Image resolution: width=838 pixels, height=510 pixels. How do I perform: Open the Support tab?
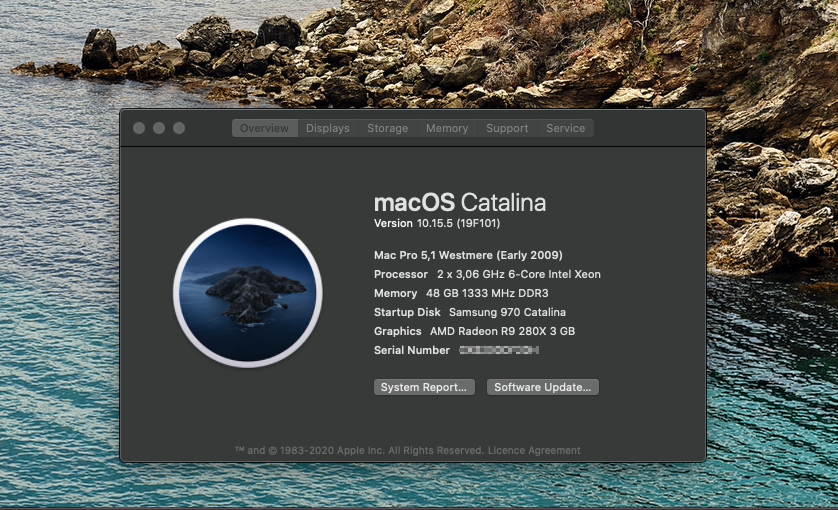[507, 128]
